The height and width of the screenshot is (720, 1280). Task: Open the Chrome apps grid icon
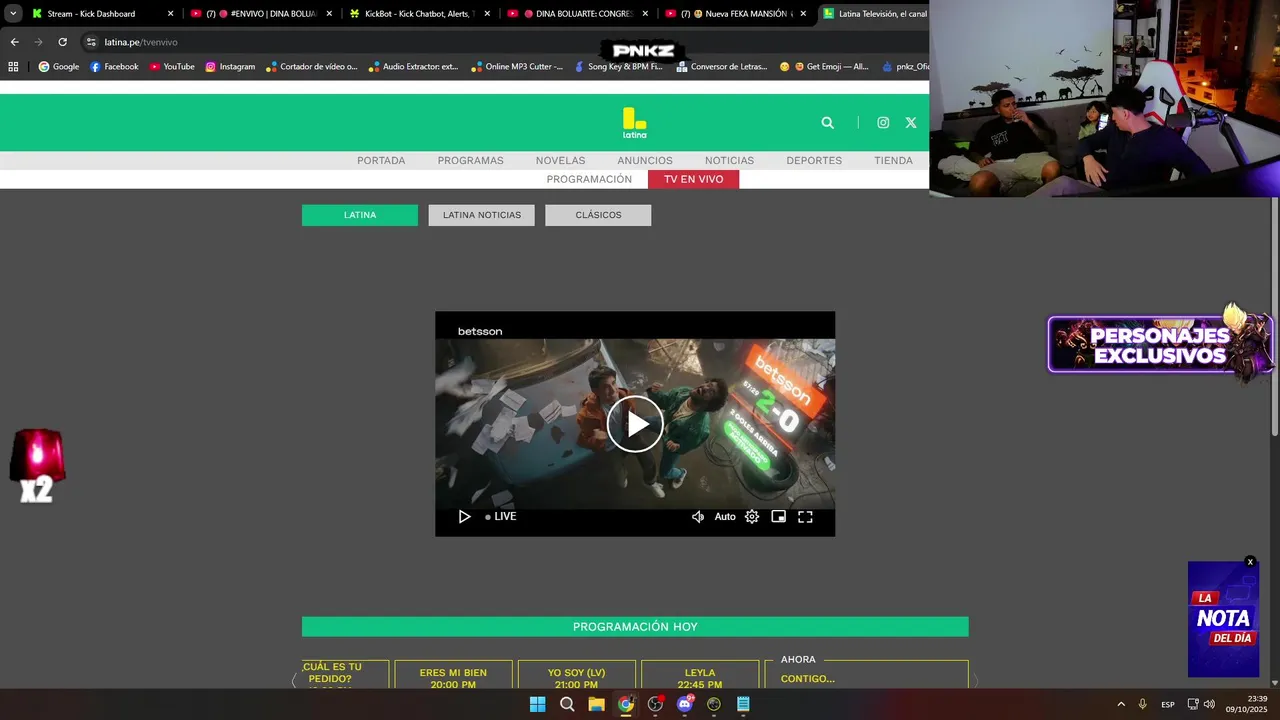pyautogui.click(x=13, y=67)
